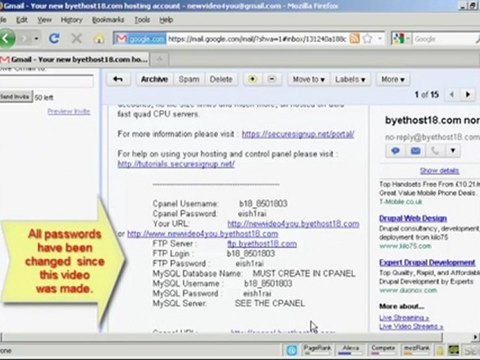Click the PageRank status bar indicator

click(317, 350)
